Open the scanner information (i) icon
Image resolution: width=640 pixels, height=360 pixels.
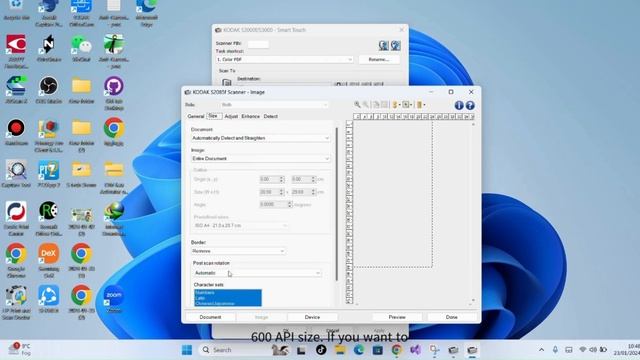click(459, 105)
